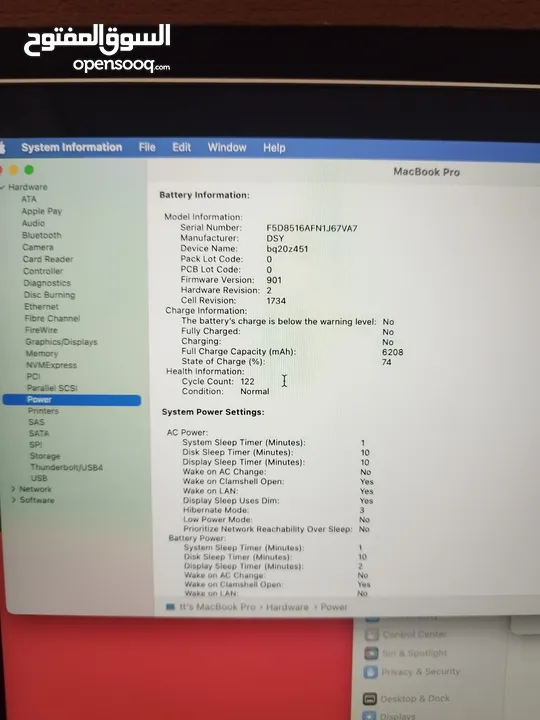Viewport: 540px width, 720px height.
Task: Expand the Network section chevron
Action: 13,489
